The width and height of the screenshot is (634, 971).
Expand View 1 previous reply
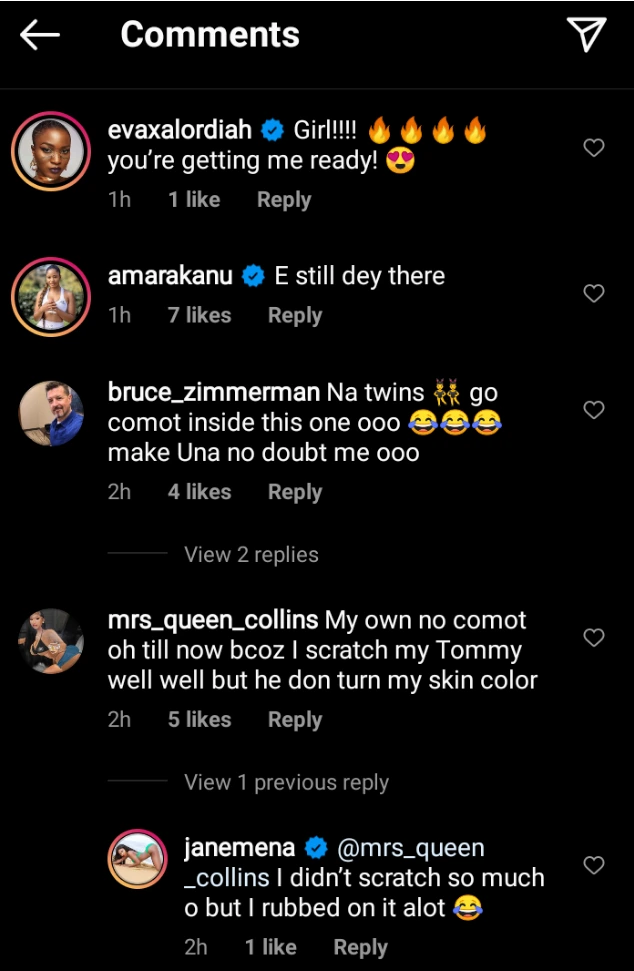click(286, 783)
